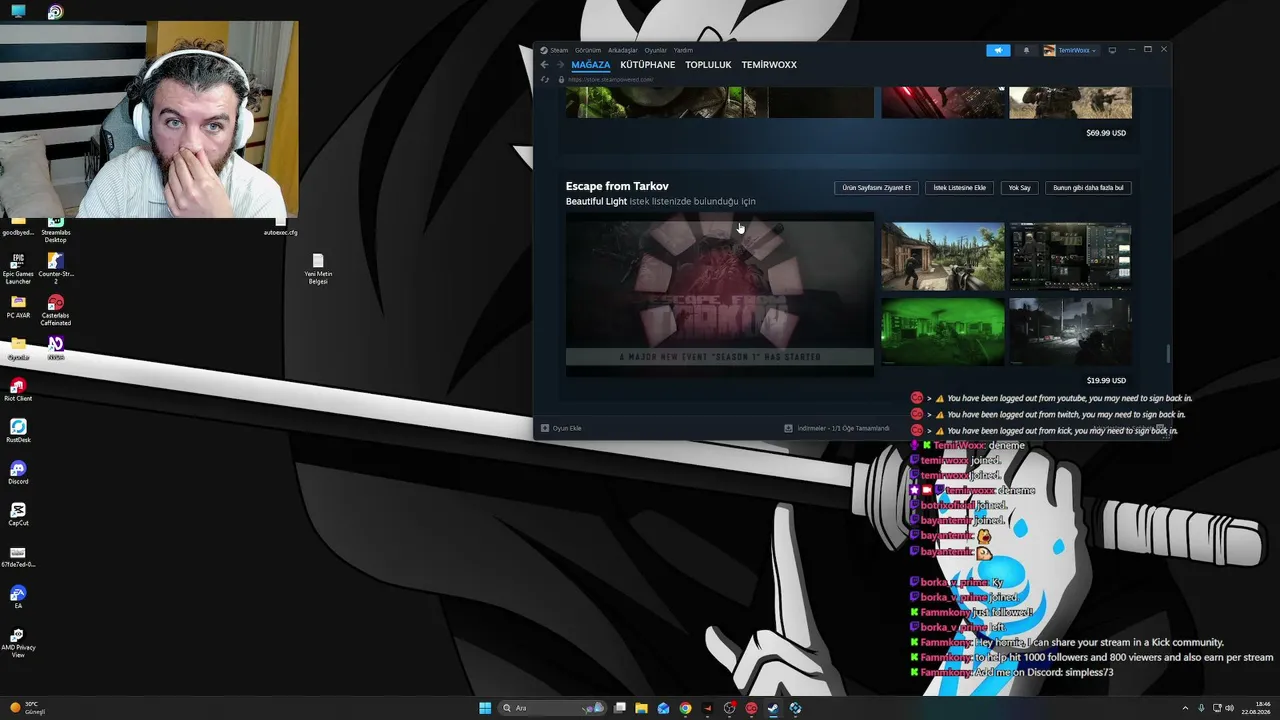Click the Yok Say button
The height and width of the screenshot is (720, 1280).
[1019, 188]
